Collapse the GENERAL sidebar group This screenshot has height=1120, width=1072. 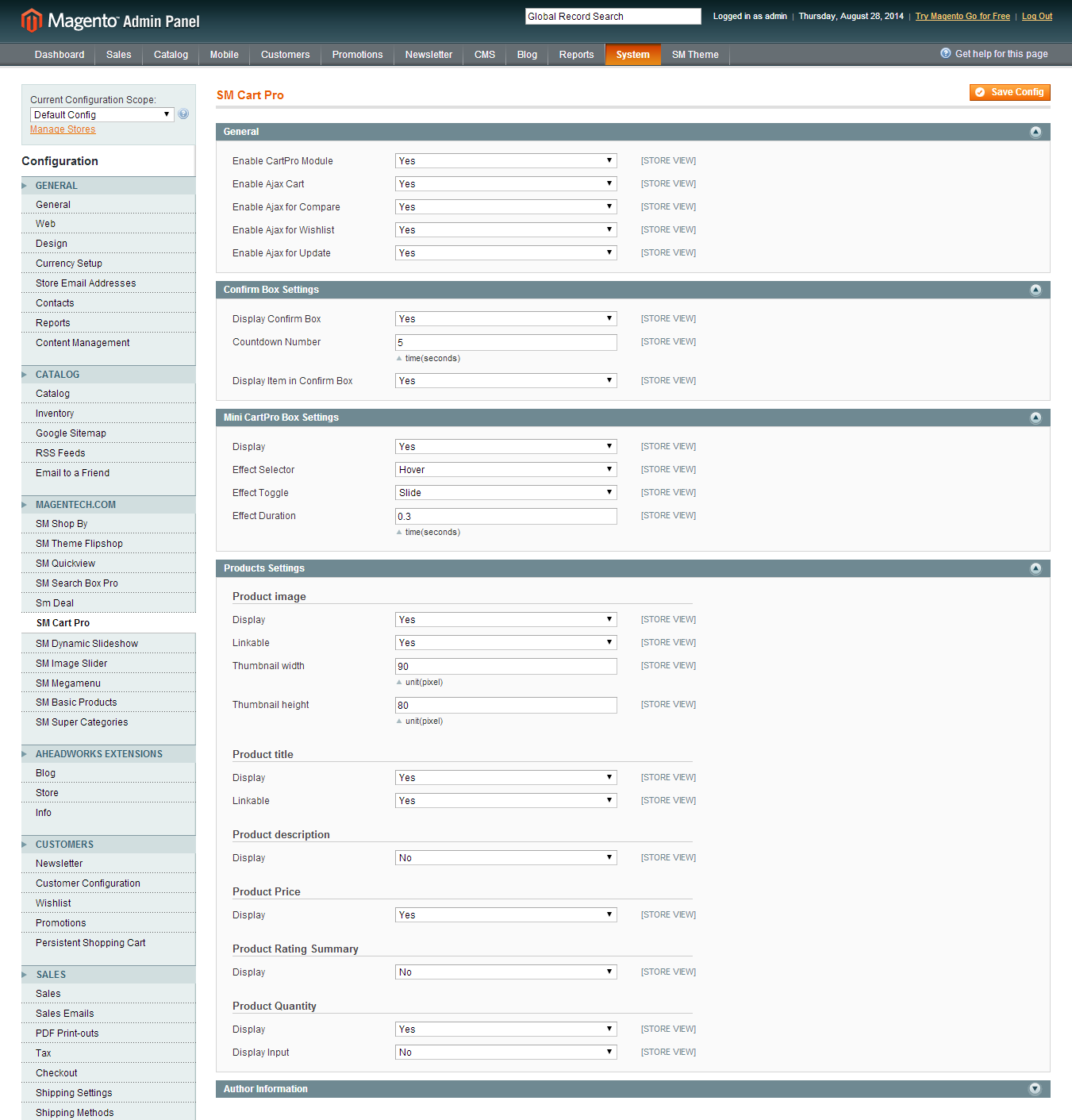pyautogui.click(x=108, y=186)
